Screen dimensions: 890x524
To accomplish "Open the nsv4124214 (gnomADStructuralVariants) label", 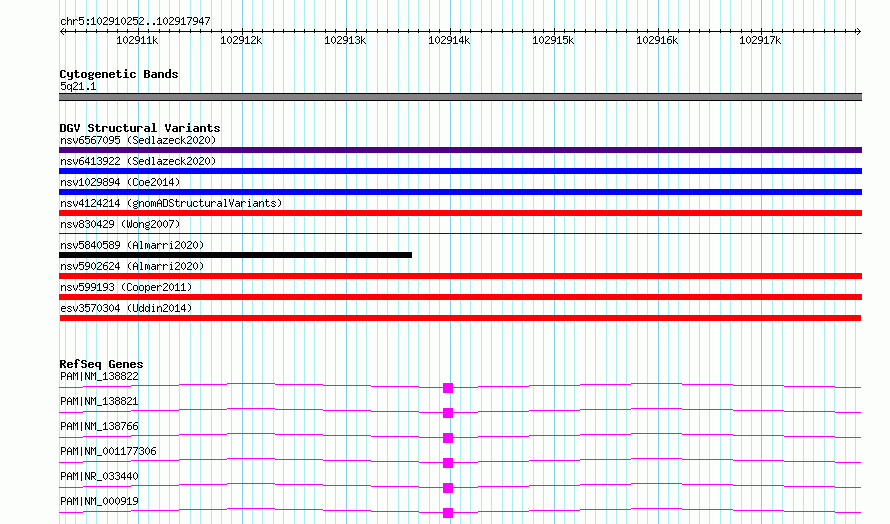I will [x=171, y=203].
